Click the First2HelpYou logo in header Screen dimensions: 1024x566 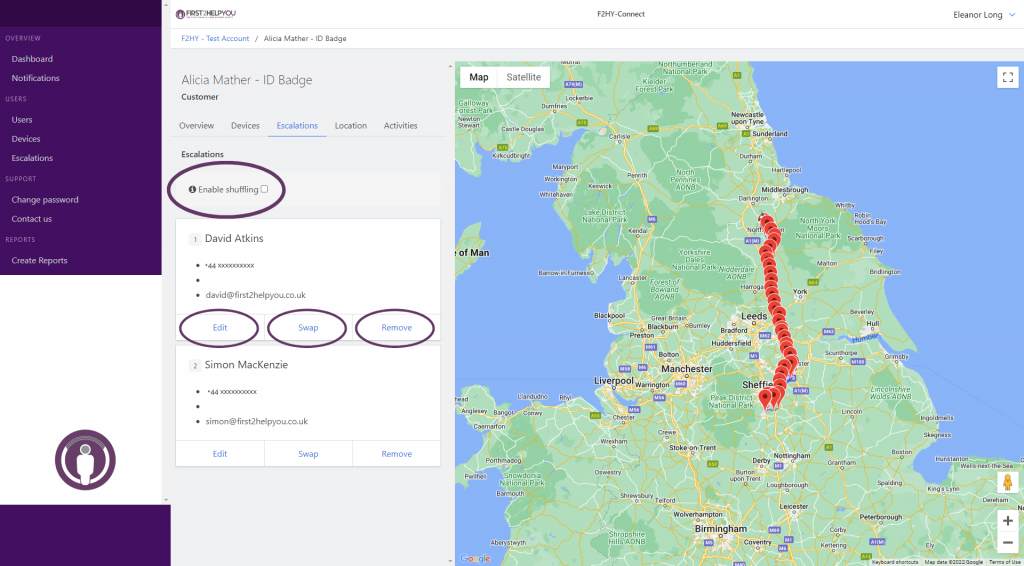click(206, 14)
